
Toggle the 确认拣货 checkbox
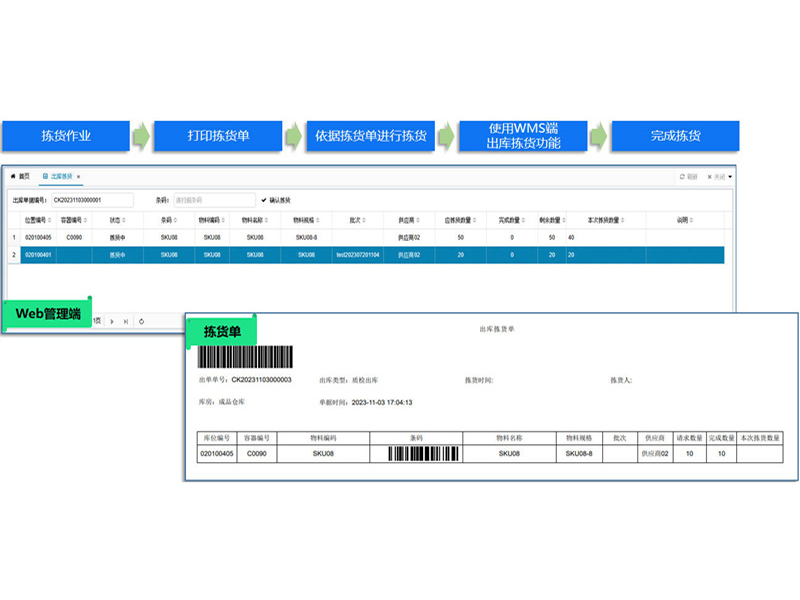[x=263, y=200]
